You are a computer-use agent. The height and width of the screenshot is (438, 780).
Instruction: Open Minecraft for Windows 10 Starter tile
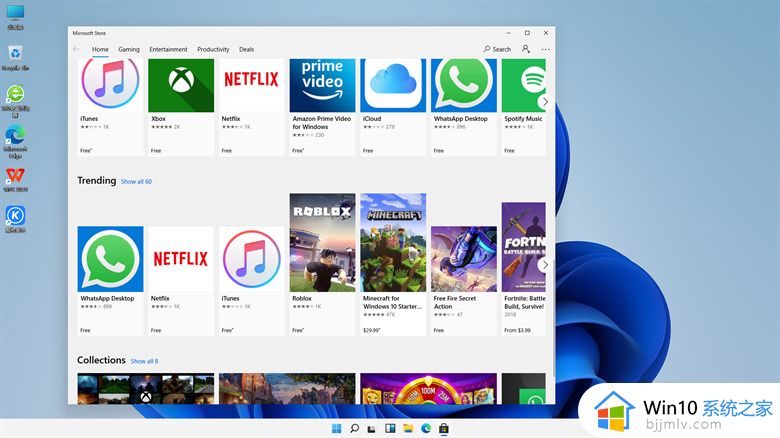tap(393, 264)
